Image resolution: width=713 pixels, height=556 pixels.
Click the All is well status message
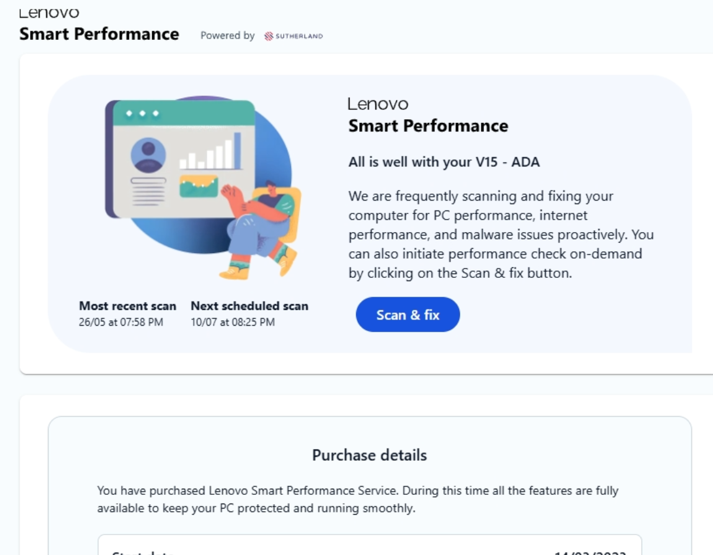tap(444, 162)
